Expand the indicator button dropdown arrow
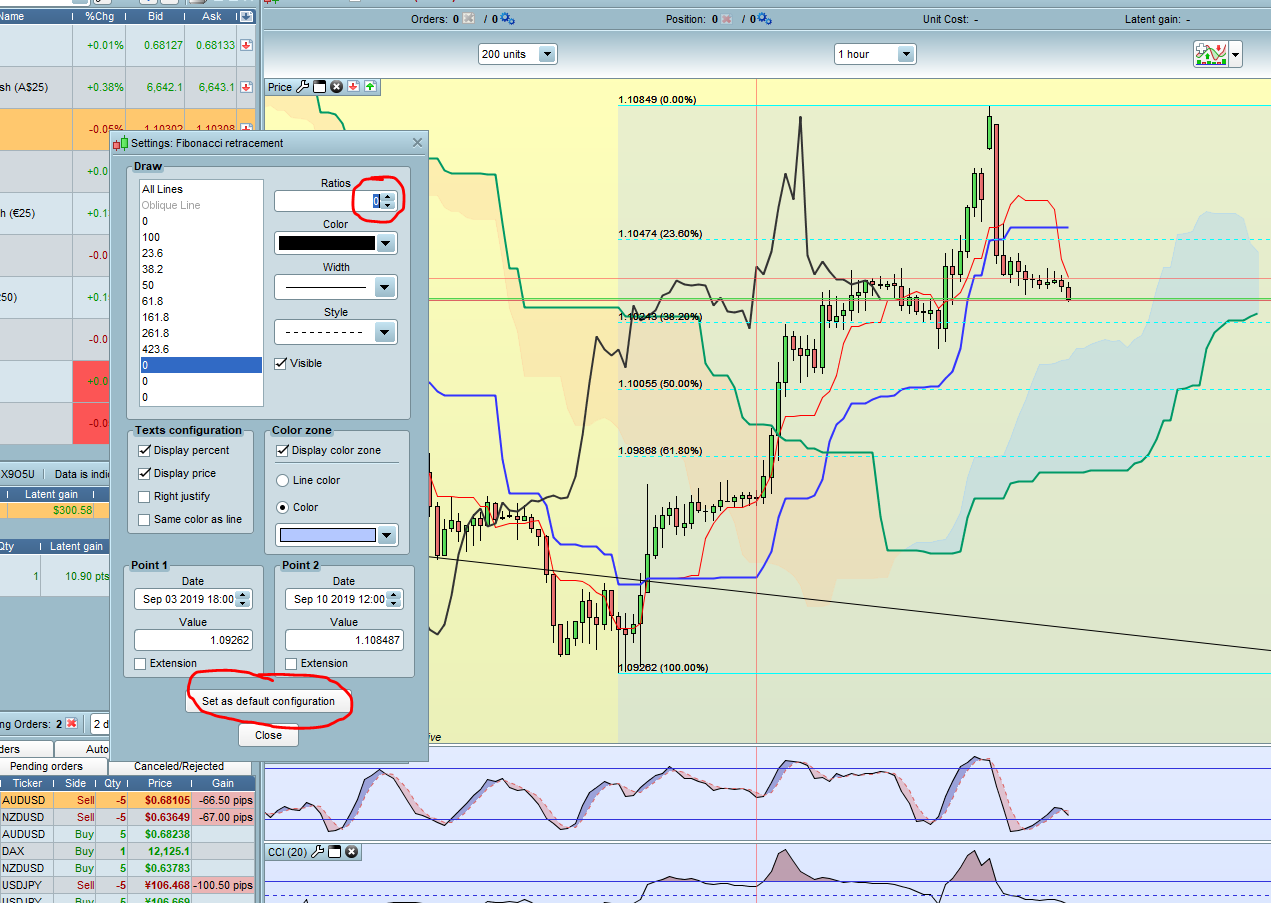1271x903 pixels. pyautogui.click(x=1236, y=55)
